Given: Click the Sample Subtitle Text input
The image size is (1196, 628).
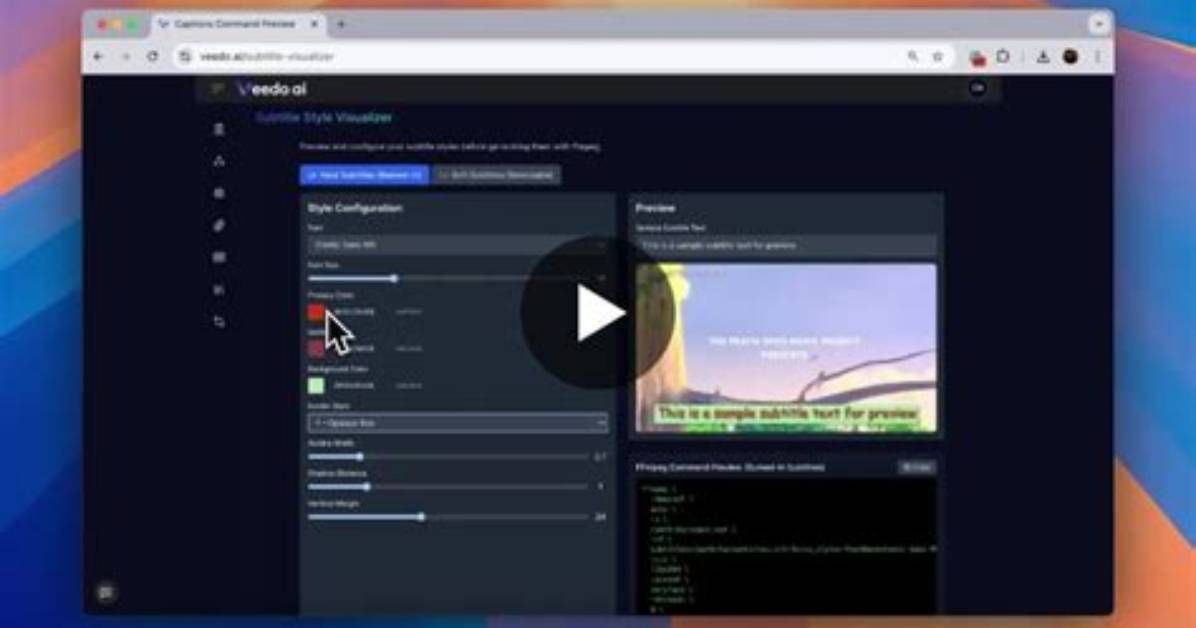Looking at the screenshot, I should click(786, 246).
